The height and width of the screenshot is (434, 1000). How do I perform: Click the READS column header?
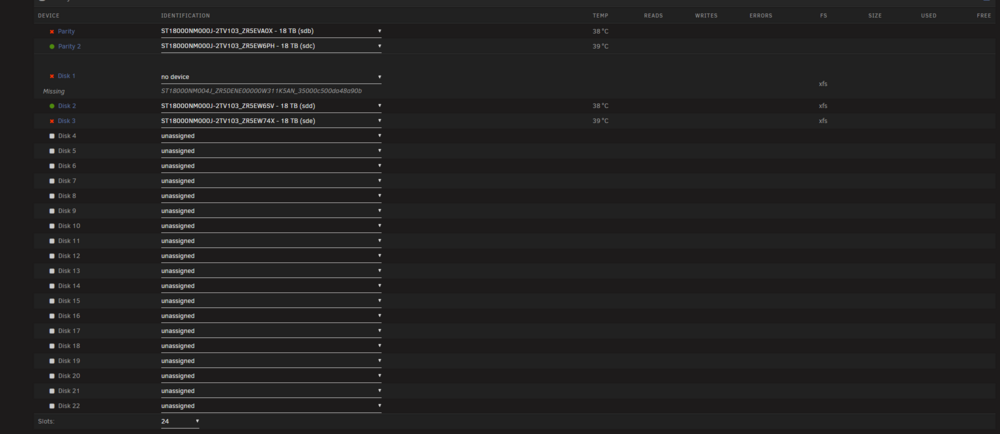653,16
